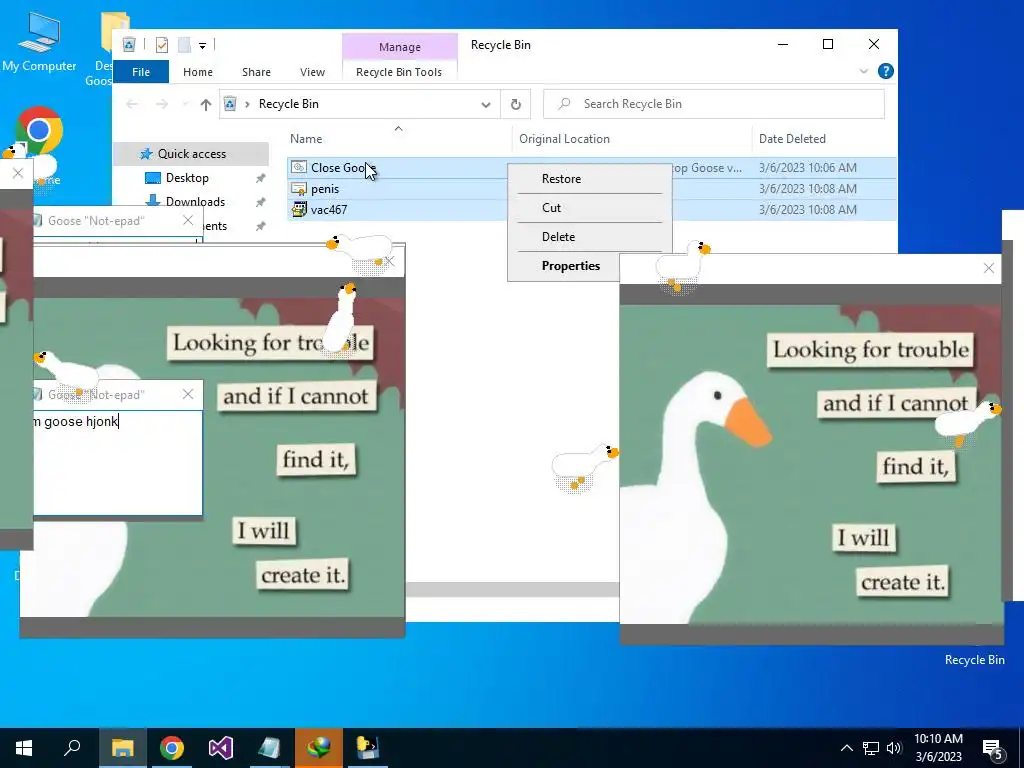Show hidden system tray icons
Image resolution: width=1024 pixels, height=768 pixels.
pyautogui.click(x=846, y=748)
